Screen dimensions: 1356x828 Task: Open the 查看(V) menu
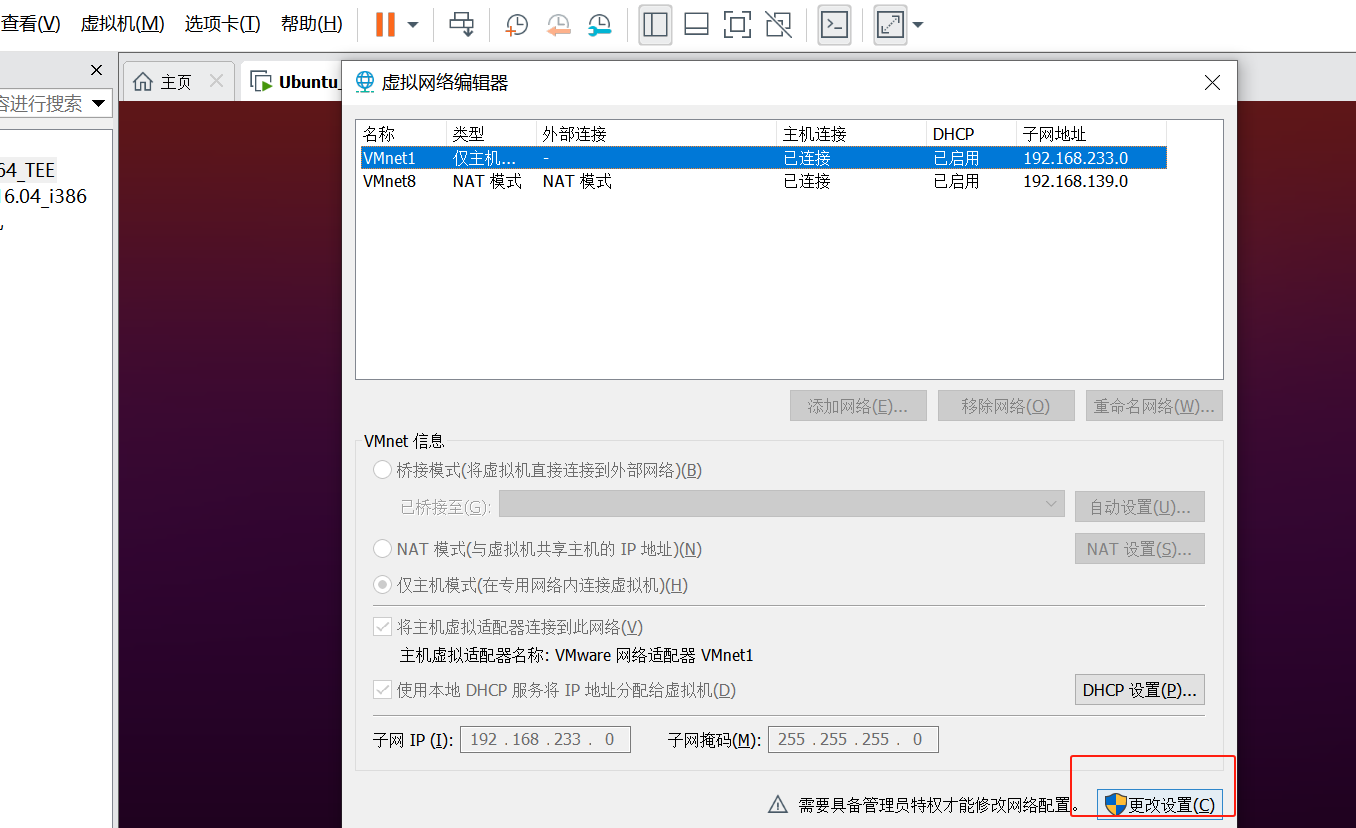[30, 24]
